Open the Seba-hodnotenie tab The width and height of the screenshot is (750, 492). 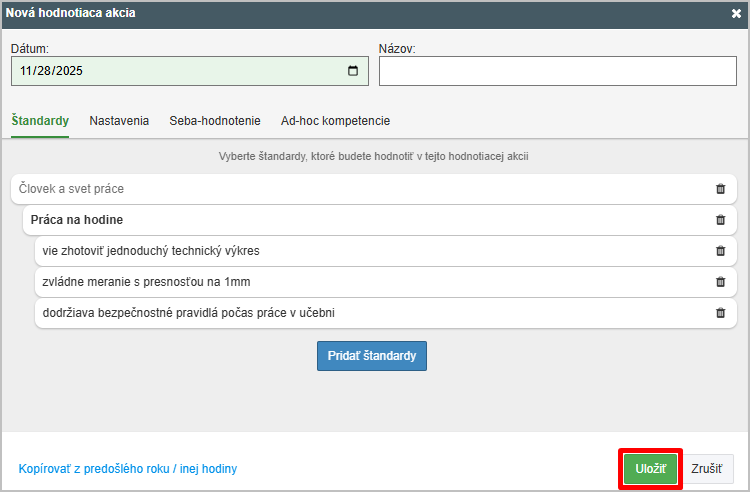click(215, 121)
